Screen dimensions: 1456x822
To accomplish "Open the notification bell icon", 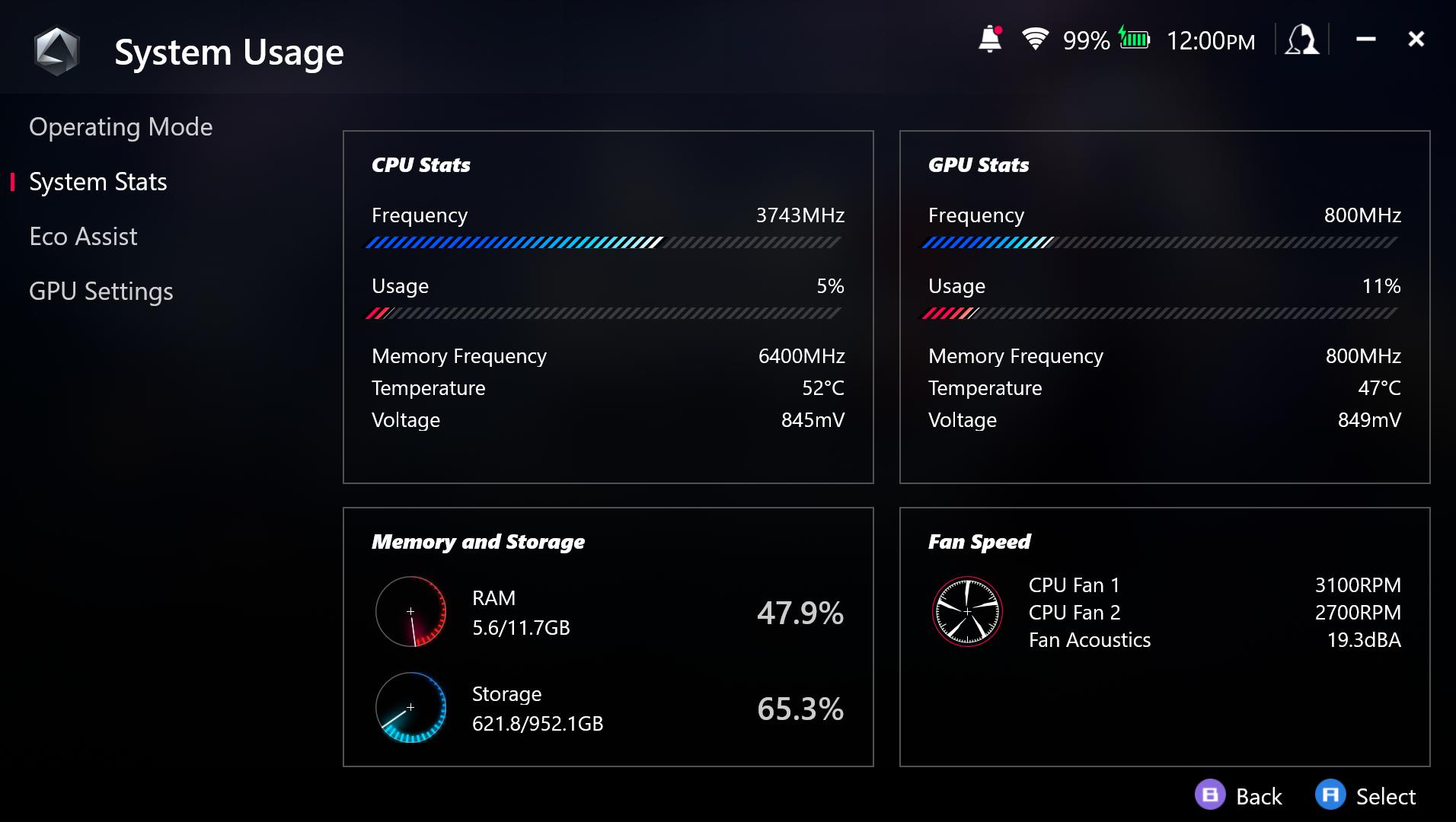I will click(x=990, y=39).
